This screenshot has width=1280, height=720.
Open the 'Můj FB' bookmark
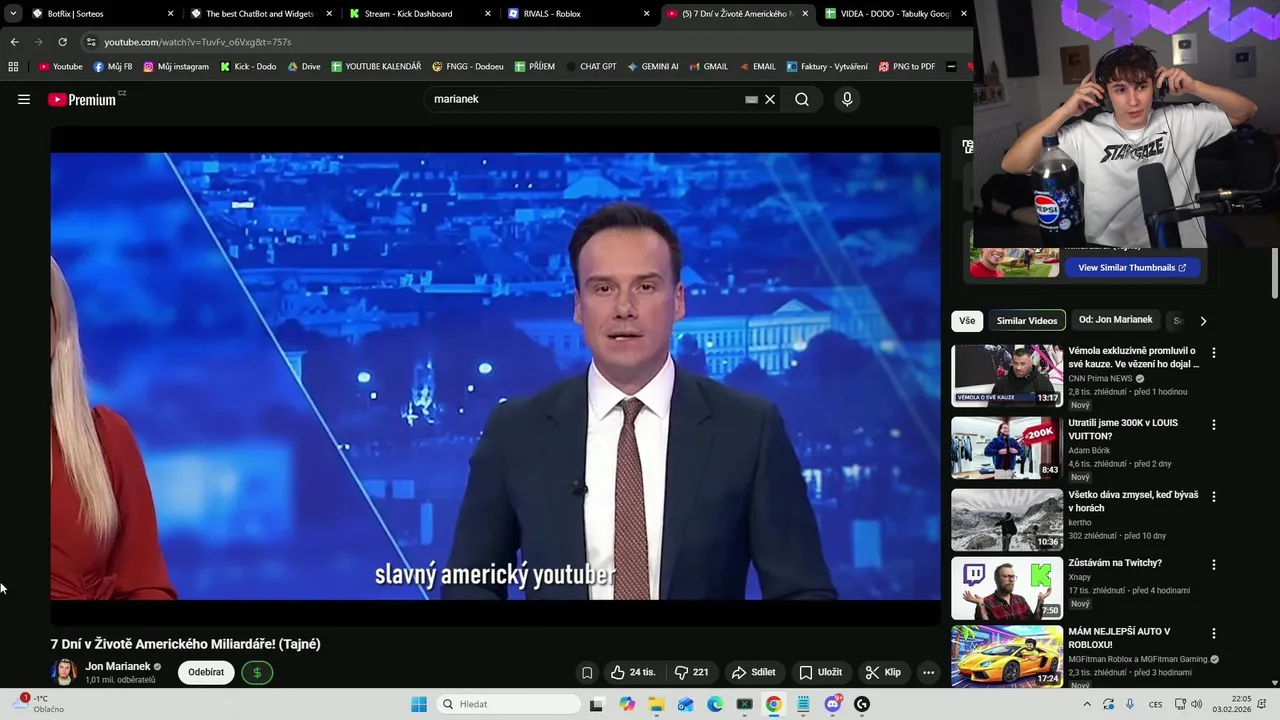tap(112, 67)
